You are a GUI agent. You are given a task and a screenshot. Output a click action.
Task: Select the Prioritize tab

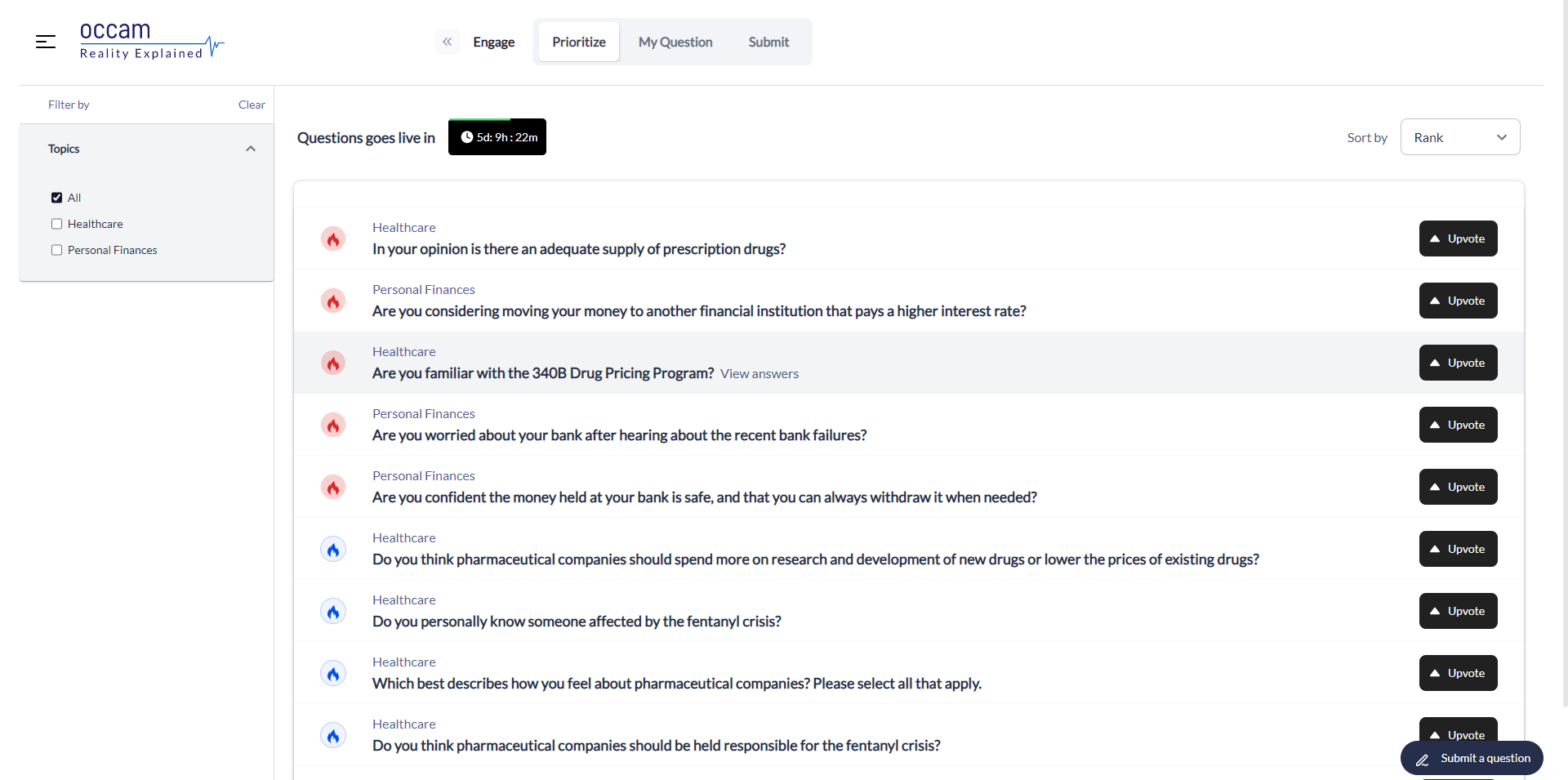pos(578,42)
